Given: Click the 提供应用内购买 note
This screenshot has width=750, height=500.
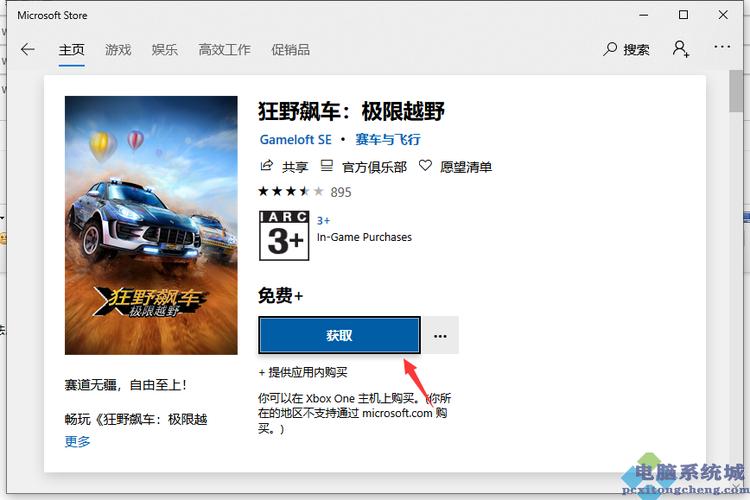Looking at the screenshot, I should pyautogui.click(x=303, y=372).
